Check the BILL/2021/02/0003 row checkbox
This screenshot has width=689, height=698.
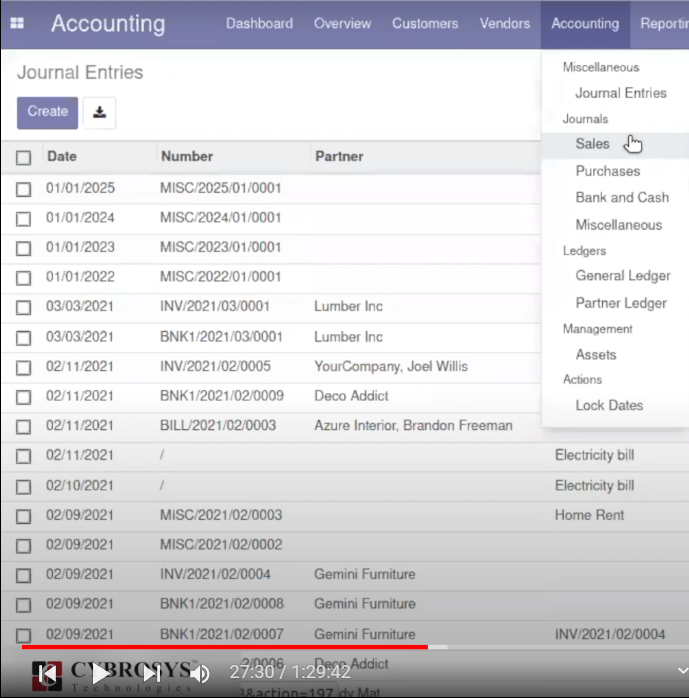pyautogui.click(x=23, y=427)
